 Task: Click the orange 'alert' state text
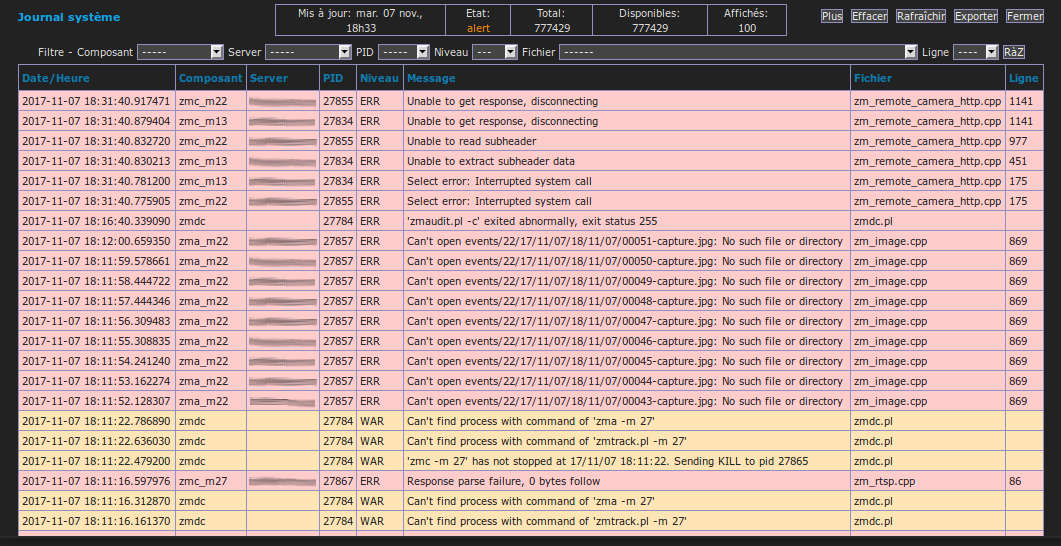click(478, 28)
